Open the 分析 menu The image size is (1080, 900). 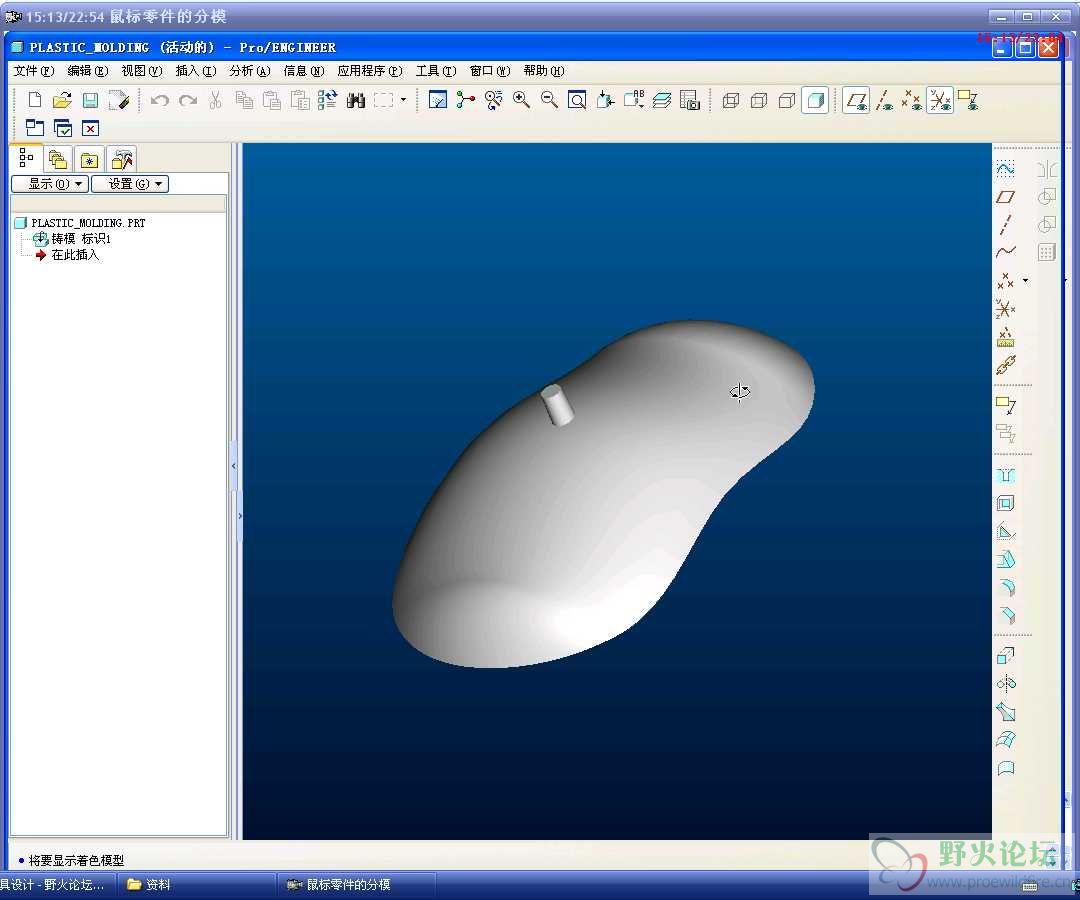tap(249, 71)
